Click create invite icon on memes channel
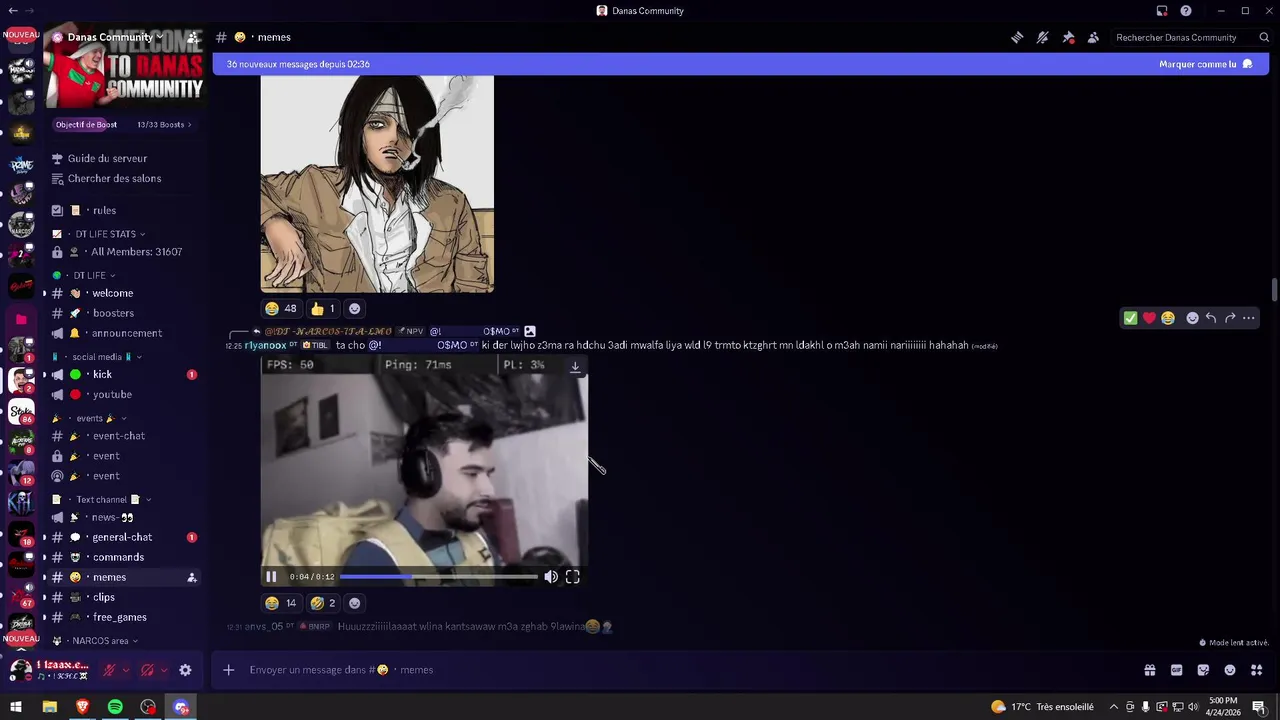This screenshot has height=720, width=1280. point(192,577)
